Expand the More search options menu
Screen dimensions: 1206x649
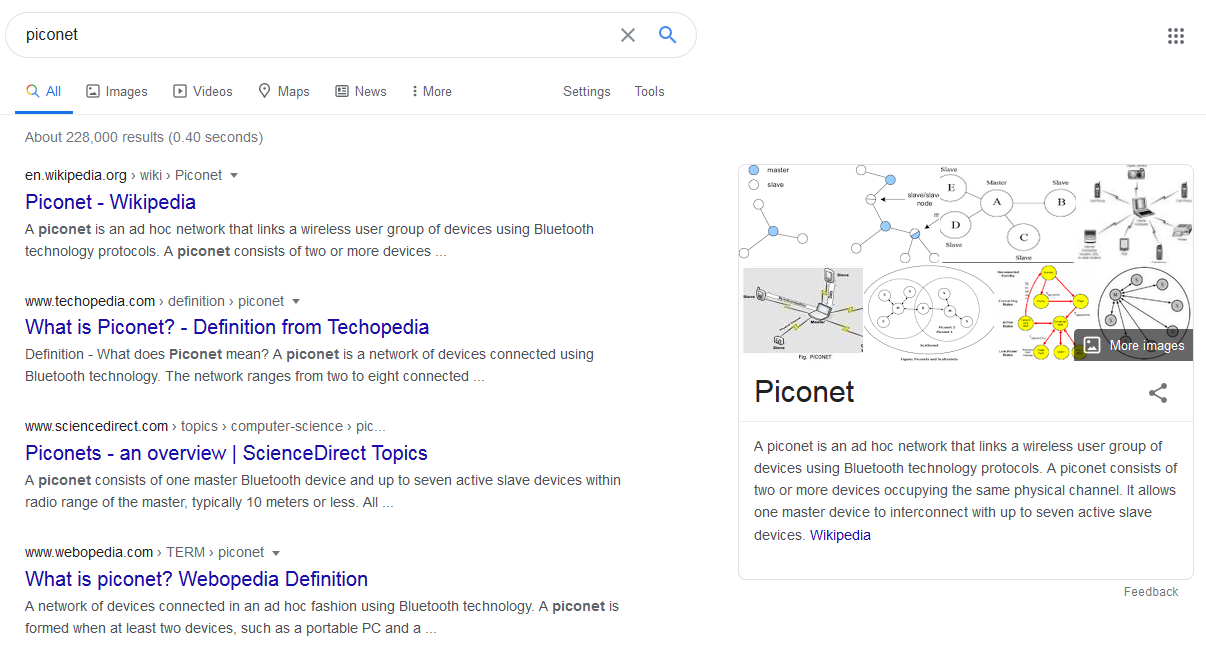(431, 91)
